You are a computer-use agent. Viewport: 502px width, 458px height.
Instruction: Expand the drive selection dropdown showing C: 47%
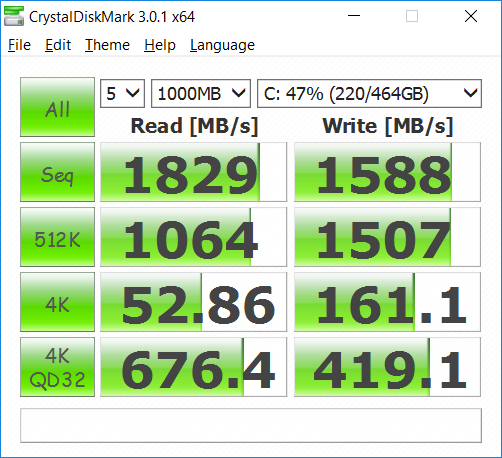pos(369,93)
